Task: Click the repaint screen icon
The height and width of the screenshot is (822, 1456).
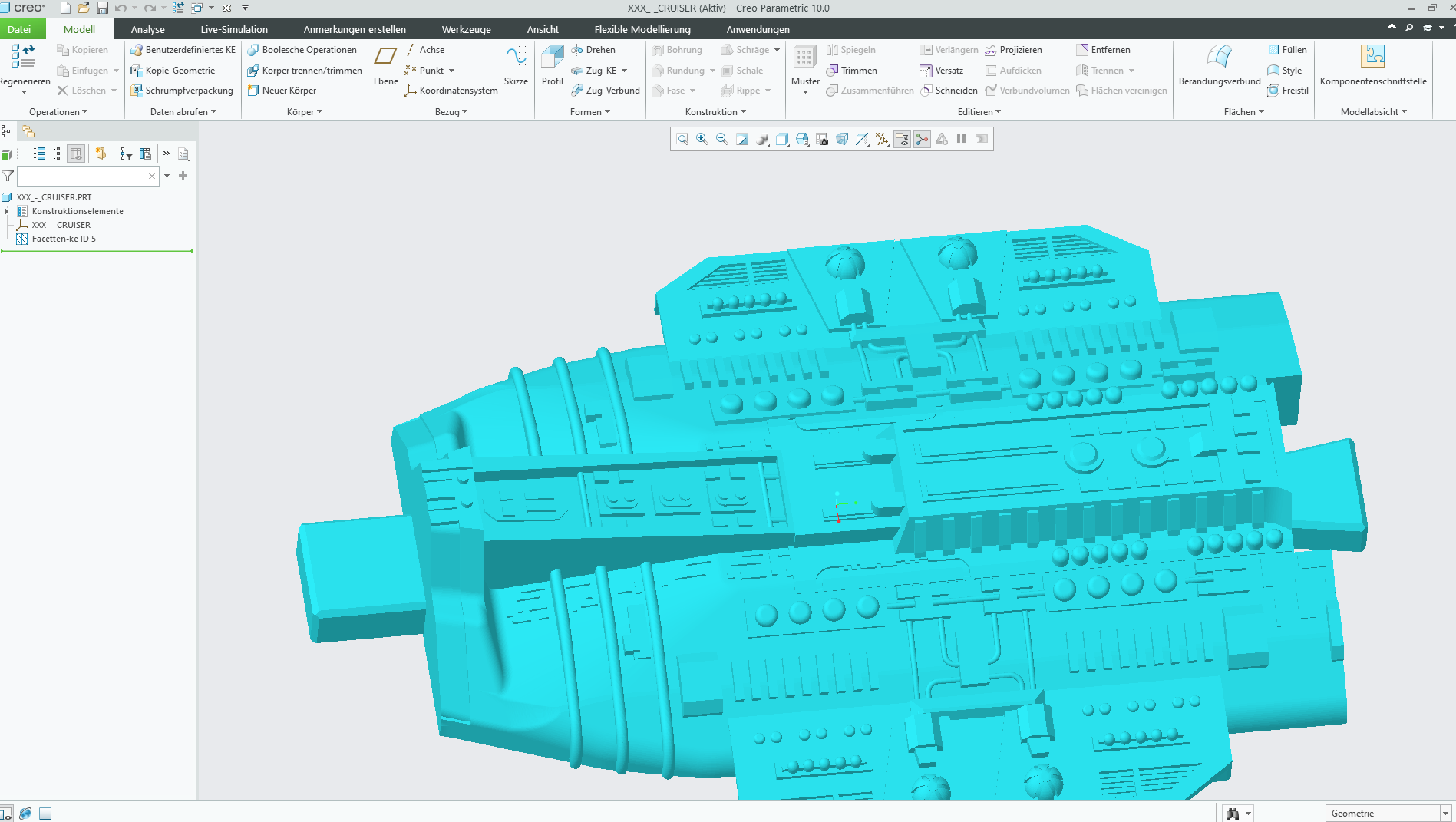Action: (742, 139)
